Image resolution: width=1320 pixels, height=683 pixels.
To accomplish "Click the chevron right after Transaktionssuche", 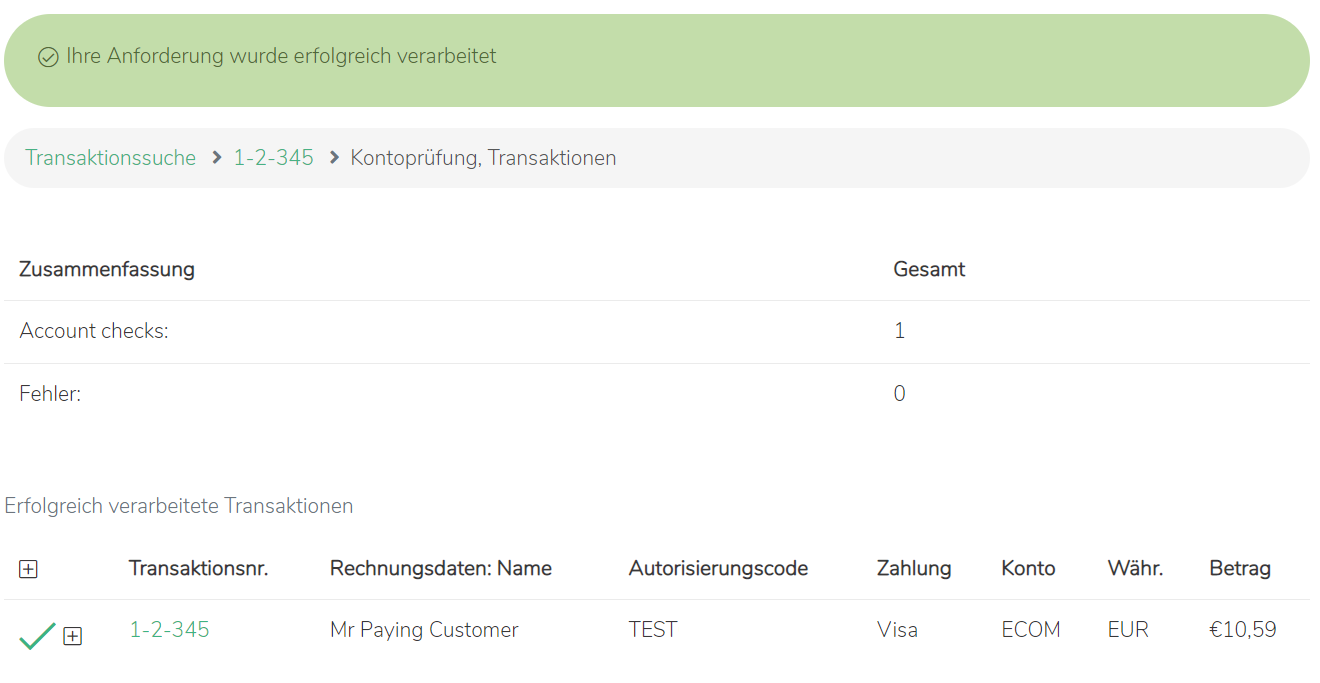I will [x=216, y=158].
